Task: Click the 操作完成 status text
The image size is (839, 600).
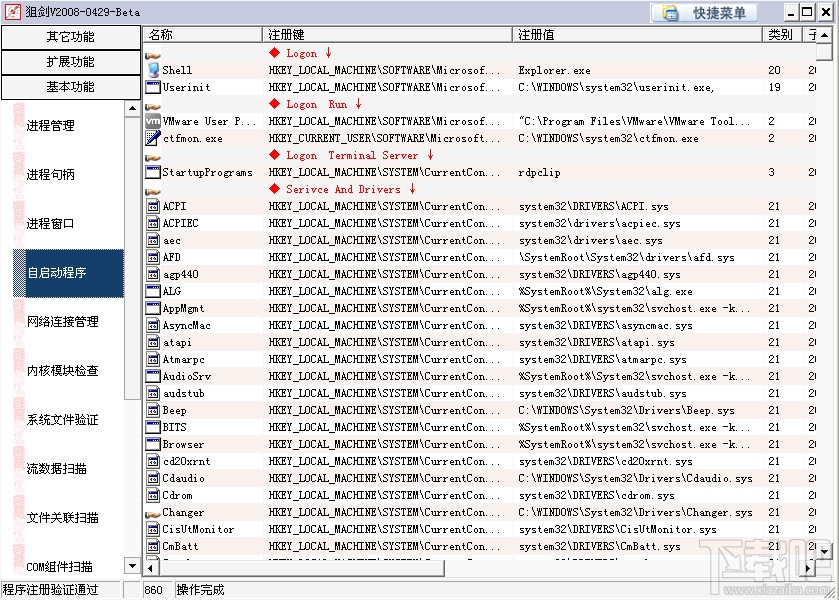Action: (x=201, y=590)
